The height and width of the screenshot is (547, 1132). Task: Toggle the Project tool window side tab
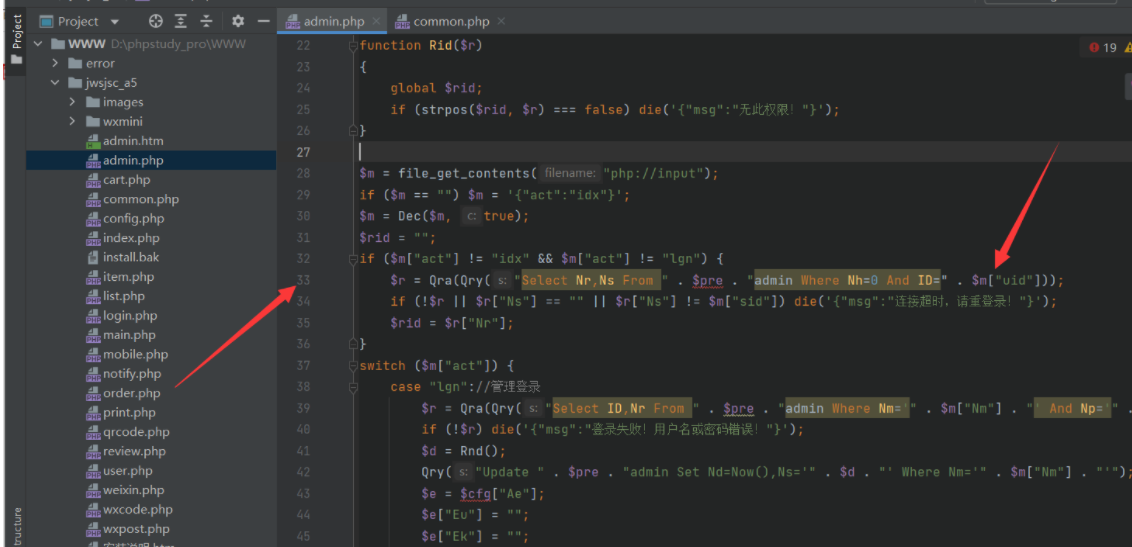(x=17, y=40)
